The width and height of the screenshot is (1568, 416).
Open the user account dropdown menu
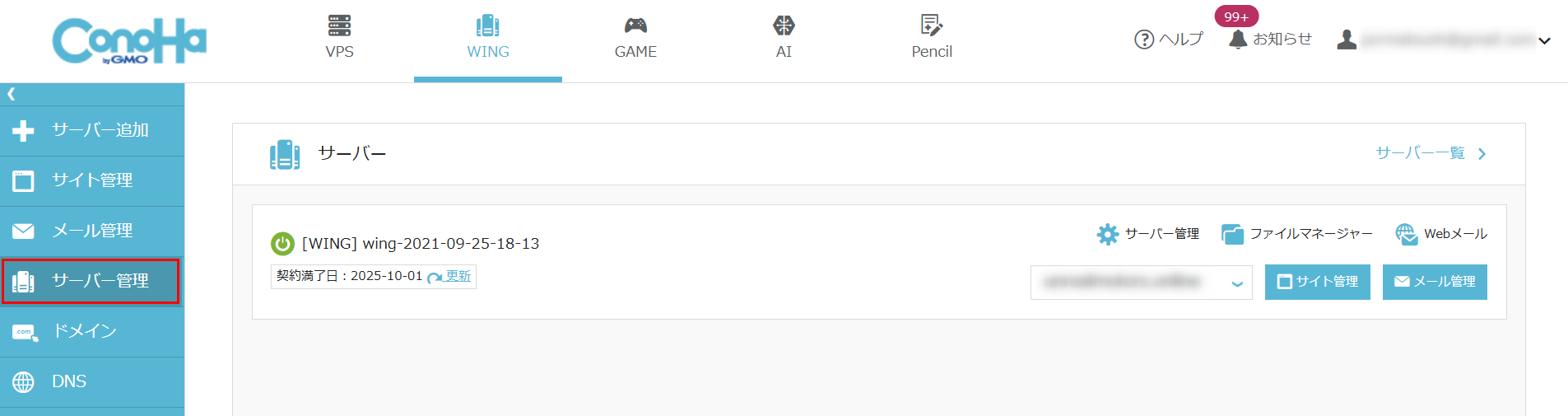(x=1544, y=40)
